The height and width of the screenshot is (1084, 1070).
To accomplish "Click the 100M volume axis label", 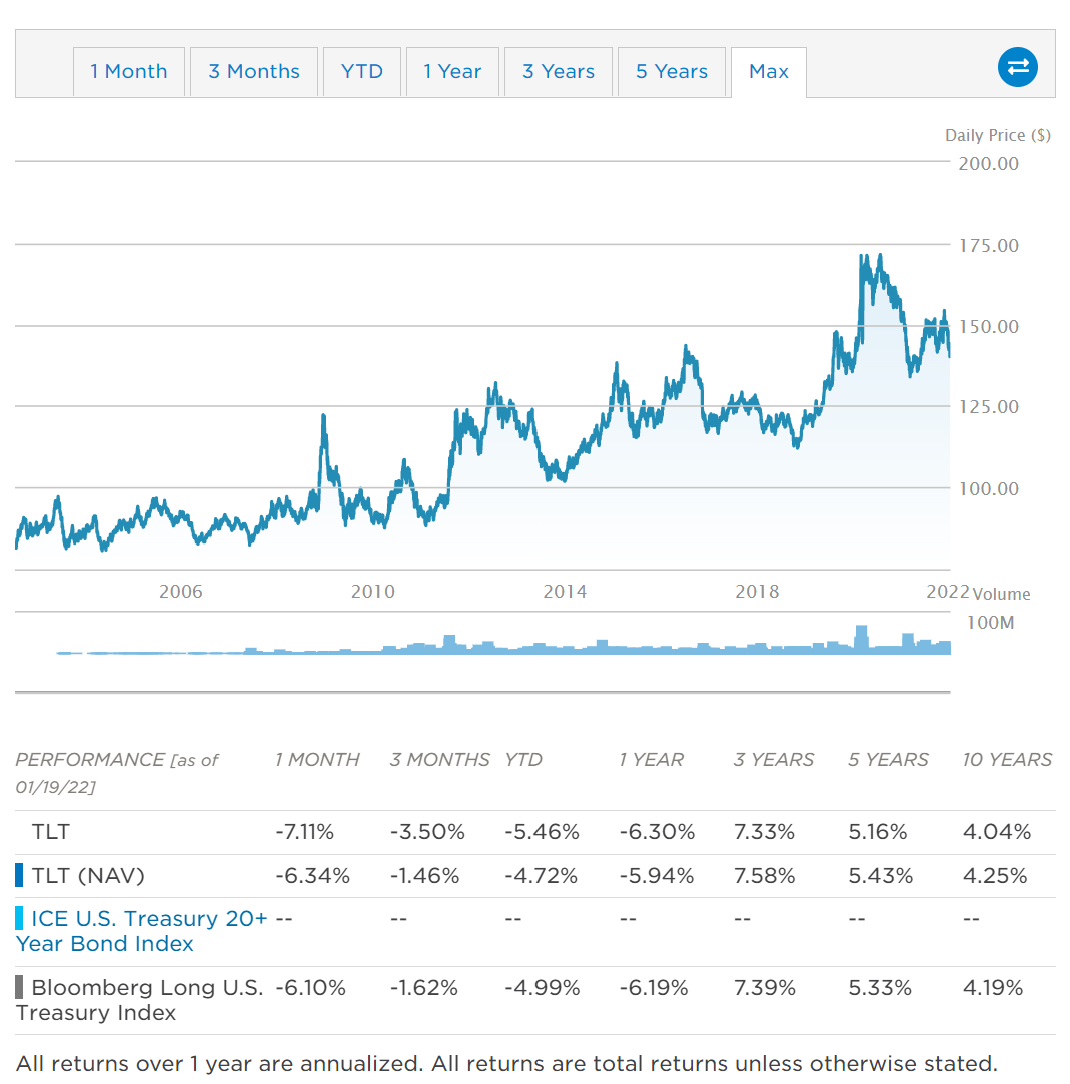I will pyautogui.click(x=991, y=623).
